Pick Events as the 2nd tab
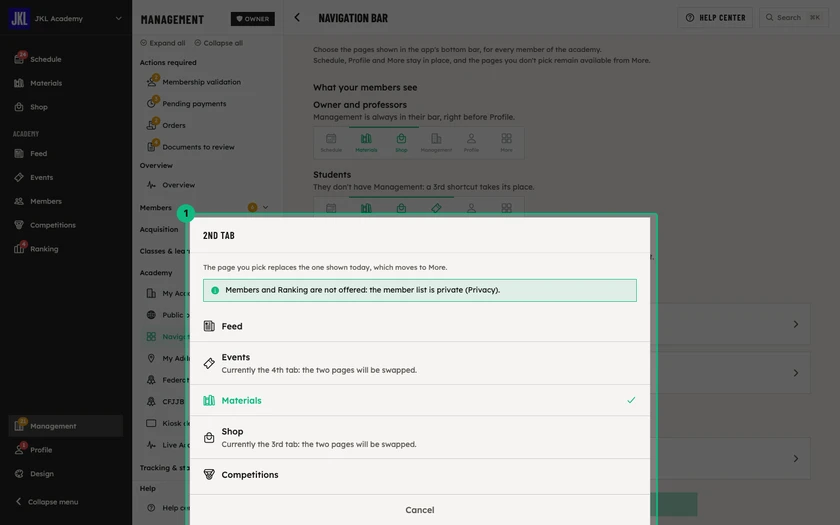Image resolution: width=840 pixels, height=525 pixels. point(419,363)
